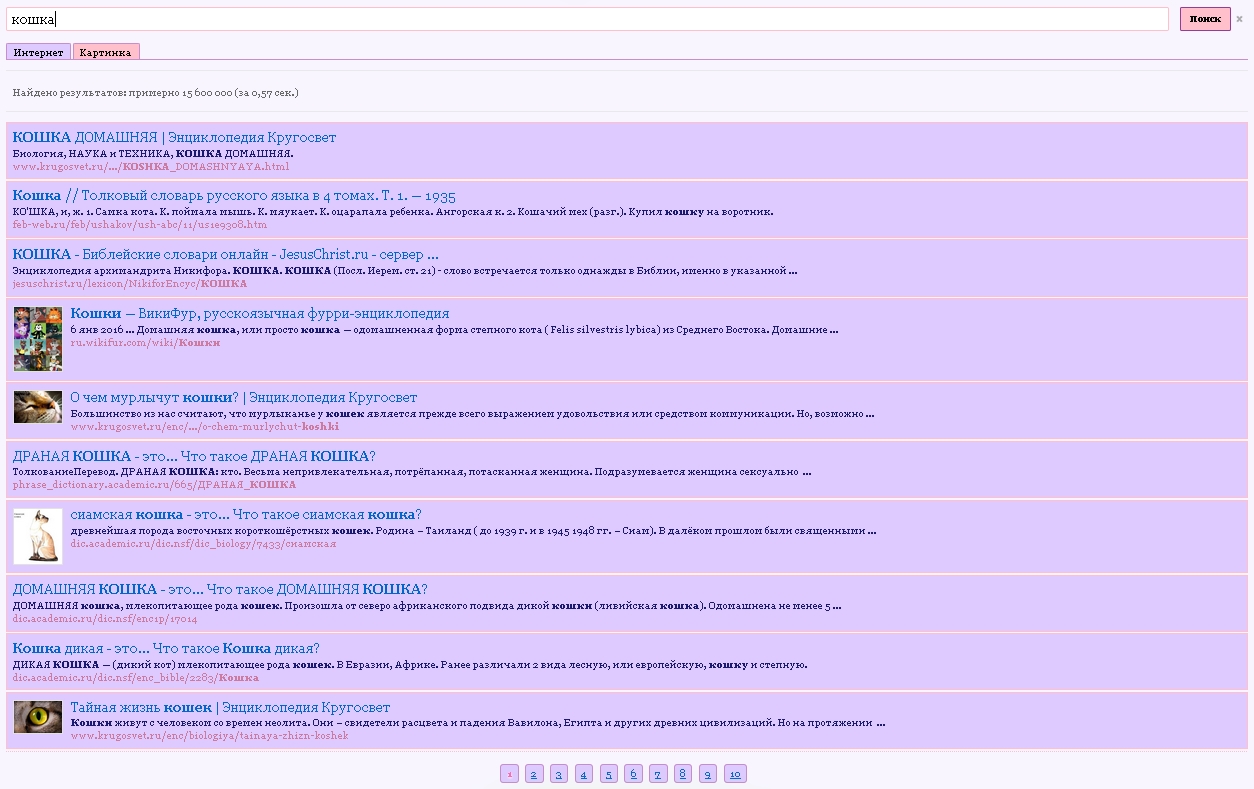The width and height of the screenshot is (1254, 789).
Task: Open the furry collage thumbnail for ВикиФур
Action: (38, 339)
